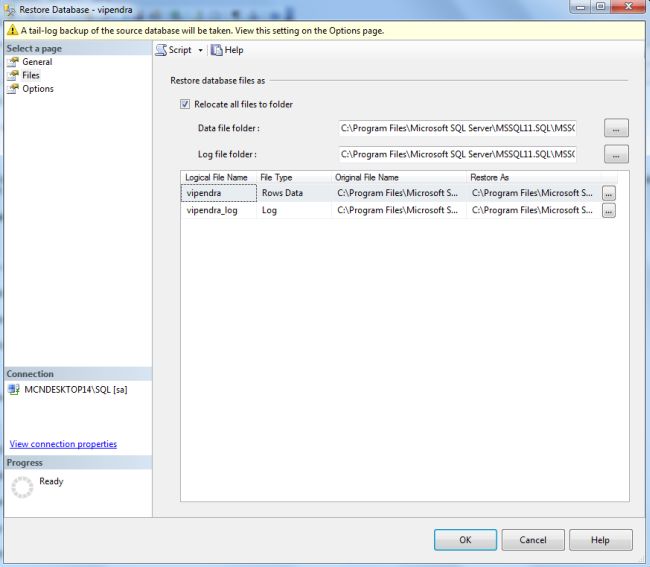Image resolution: width=650 pixels, height=567 pixels.
Task: Click the Original File Name column header
Action: point(399,177)
